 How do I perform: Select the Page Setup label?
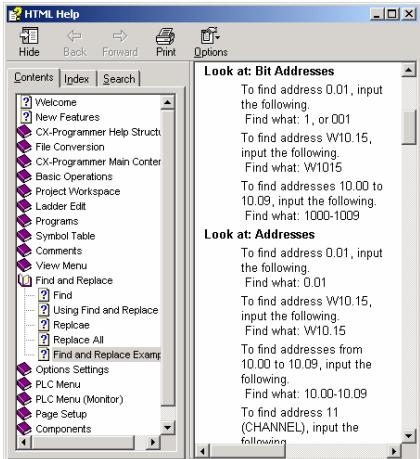(61, 414)
